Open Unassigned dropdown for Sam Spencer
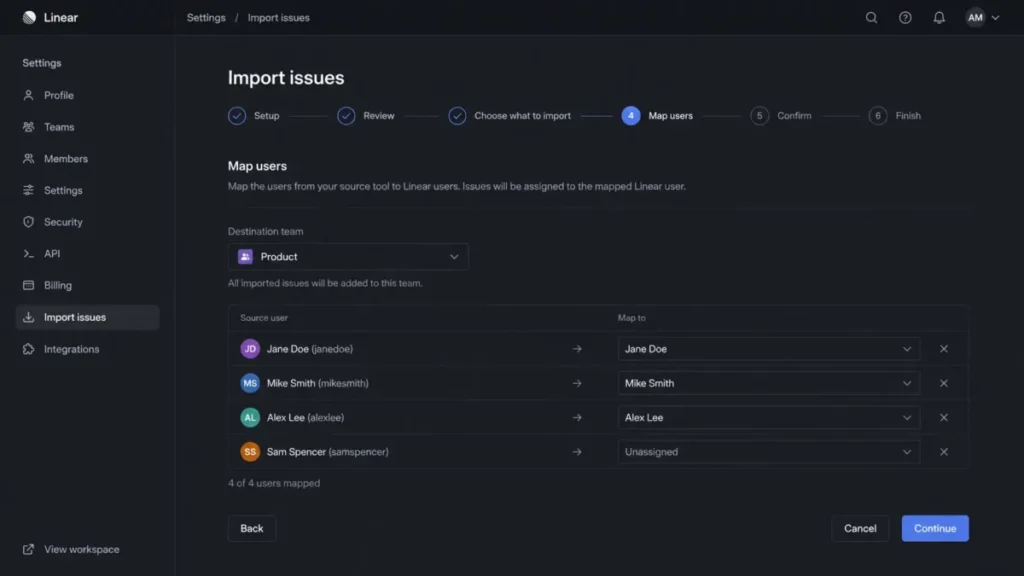This screenshot has height=576, width=1024. coord(769,452)
